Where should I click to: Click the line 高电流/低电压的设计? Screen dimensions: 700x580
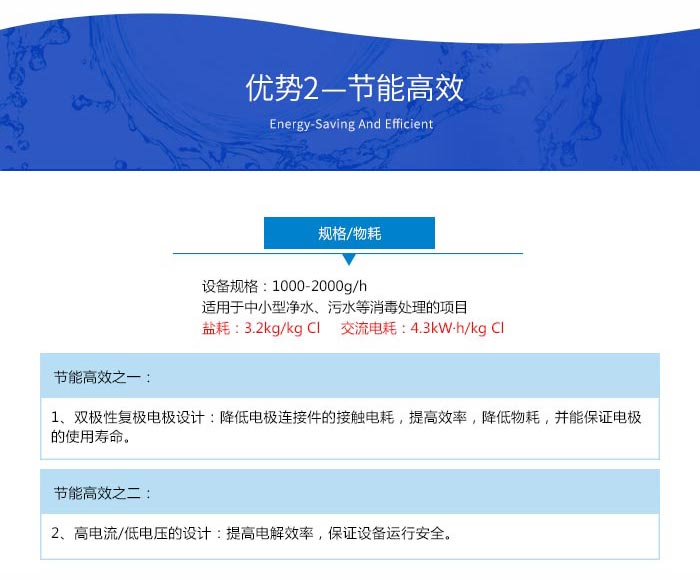[252, 533]
